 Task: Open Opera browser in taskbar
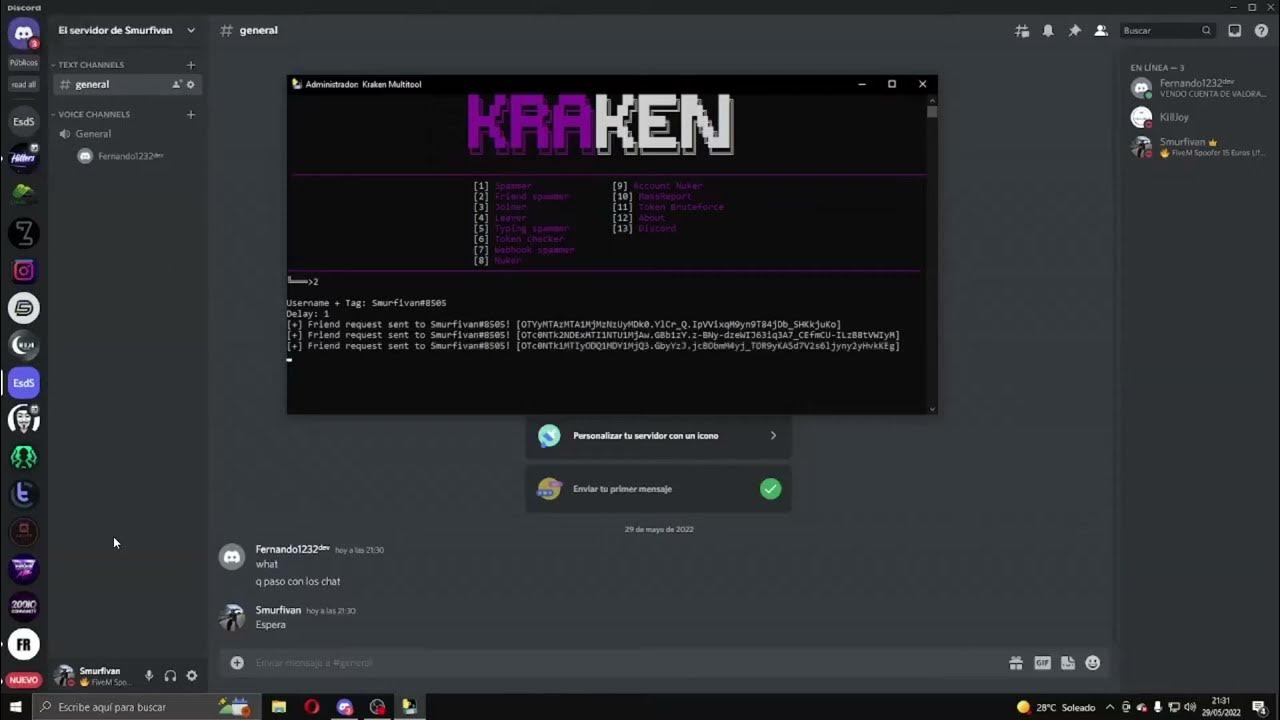(x=312, y=707)
